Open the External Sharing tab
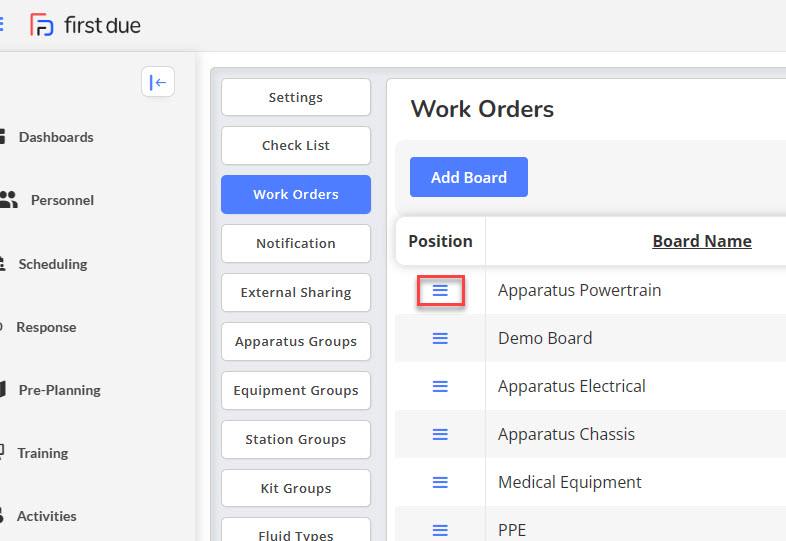Image resolution: width=786 pixels, height=541 pixels. pyautogui.click(x=296, y=292)
